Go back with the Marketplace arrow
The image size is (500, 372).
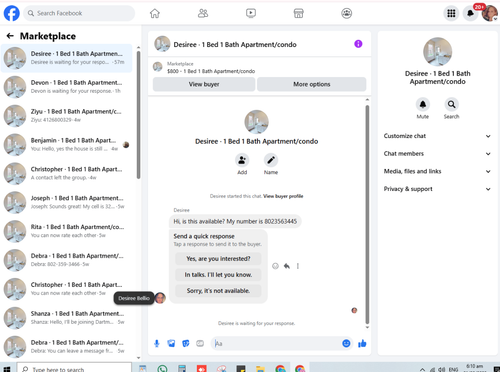tap(10, 36)
